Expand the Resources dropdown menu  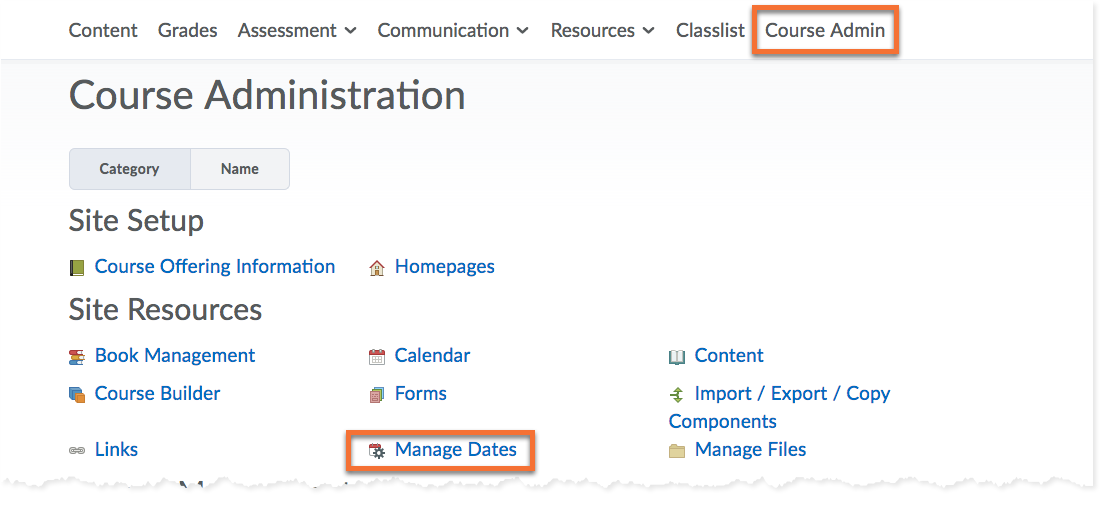click(602, 30)
